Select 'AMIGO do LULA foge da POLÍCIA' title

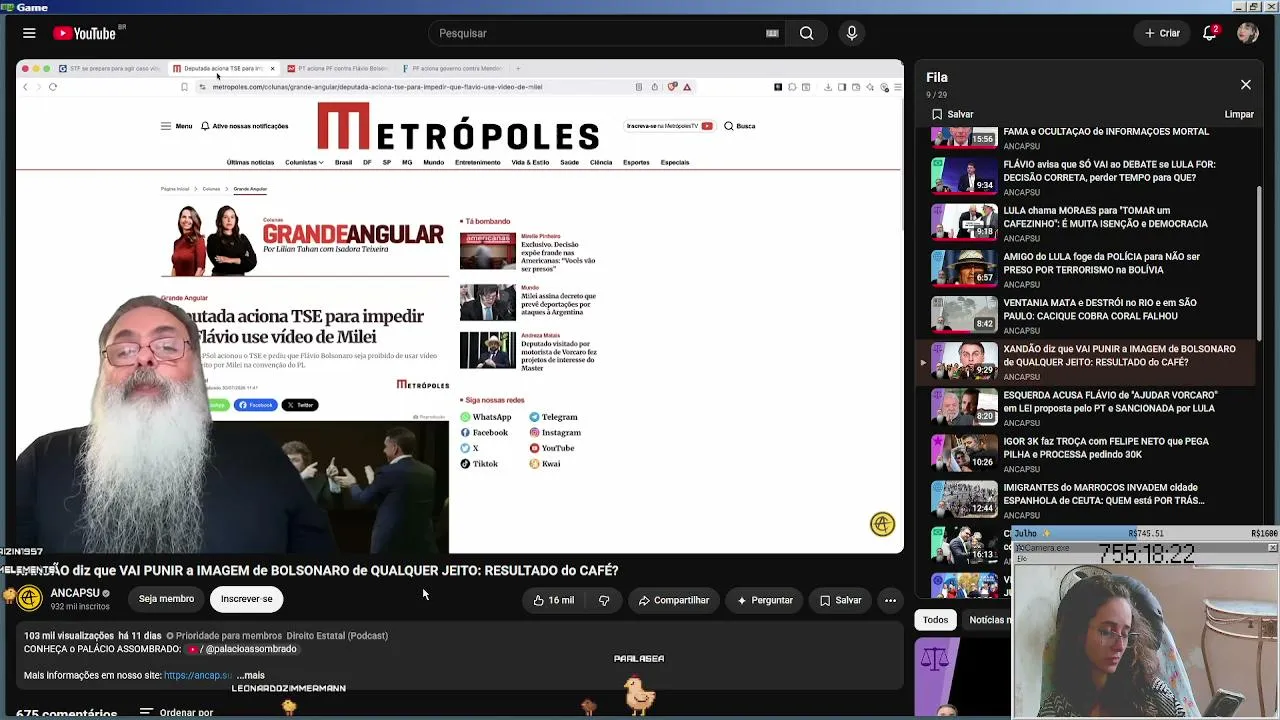(1101, 263)
